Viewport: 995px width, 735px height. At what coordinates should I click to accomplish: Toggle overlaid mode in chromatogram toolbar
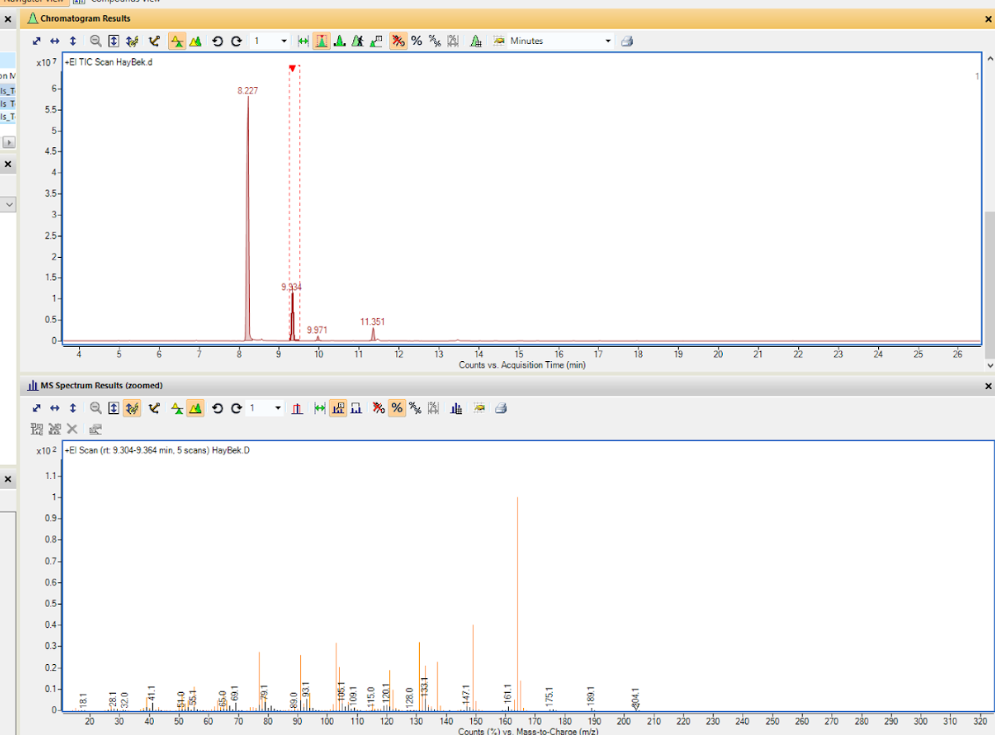(x=195, y=41)
